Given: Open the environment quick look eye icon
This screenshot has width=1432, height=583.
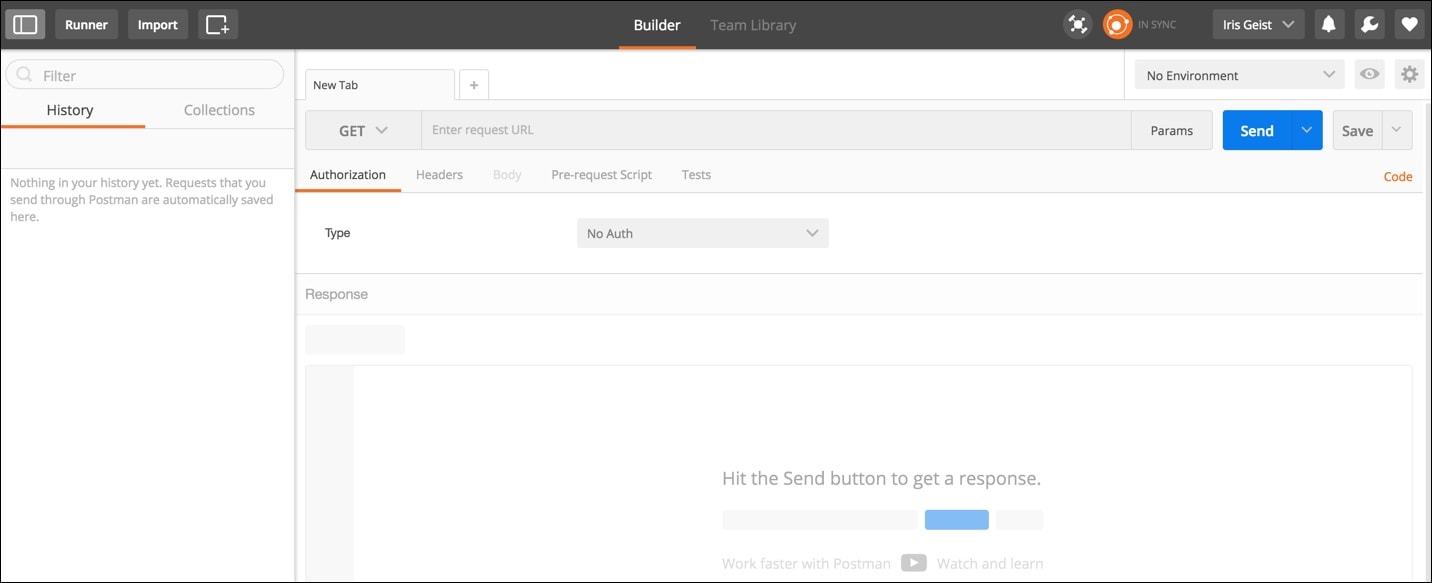Looking at the screenshot, I should click(x=1369, y=74).
